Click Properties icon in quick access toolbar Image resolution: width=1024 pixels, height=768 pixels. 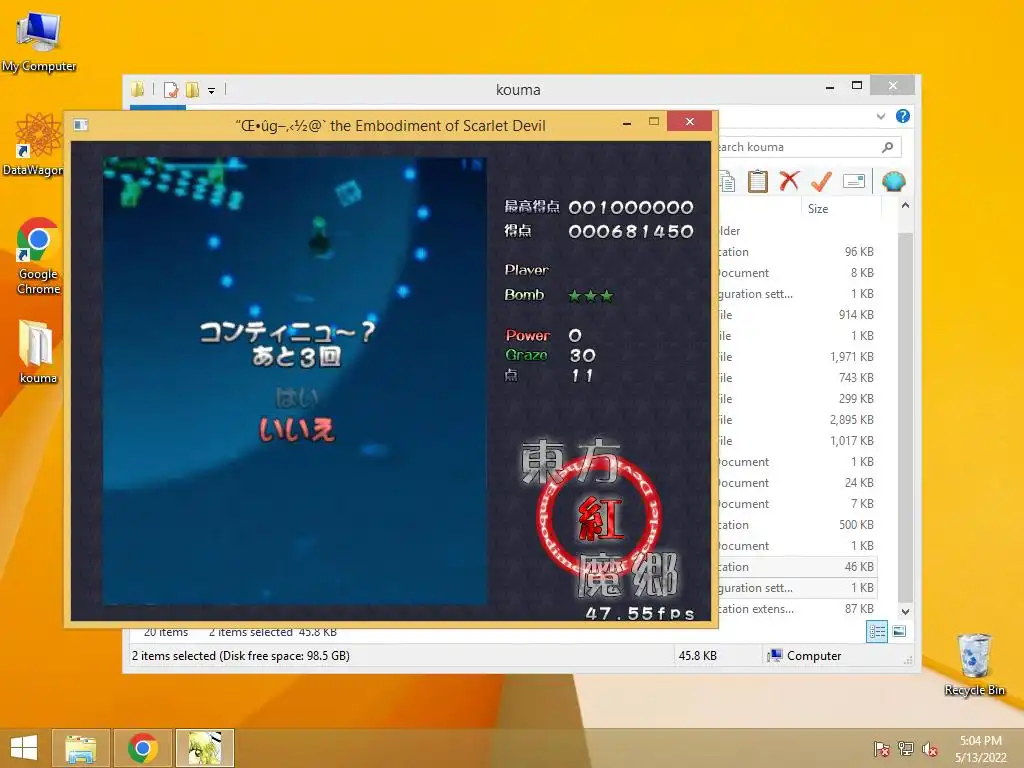tap(171, 89)
